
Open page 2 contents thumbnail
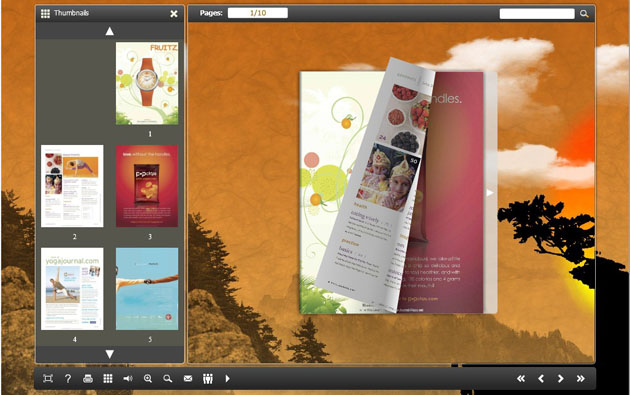tap(72, 186)
